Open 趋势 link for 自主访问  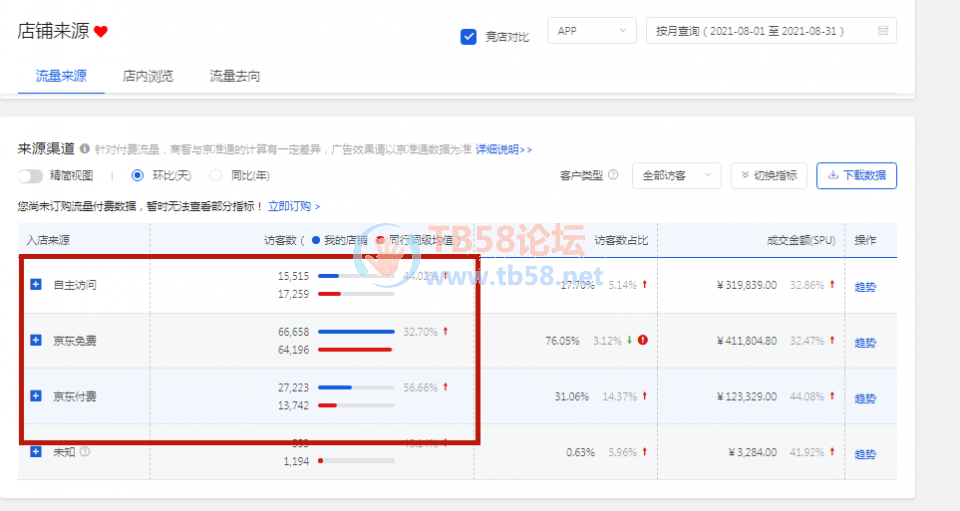pyautogui.click(x=865, y=287)
